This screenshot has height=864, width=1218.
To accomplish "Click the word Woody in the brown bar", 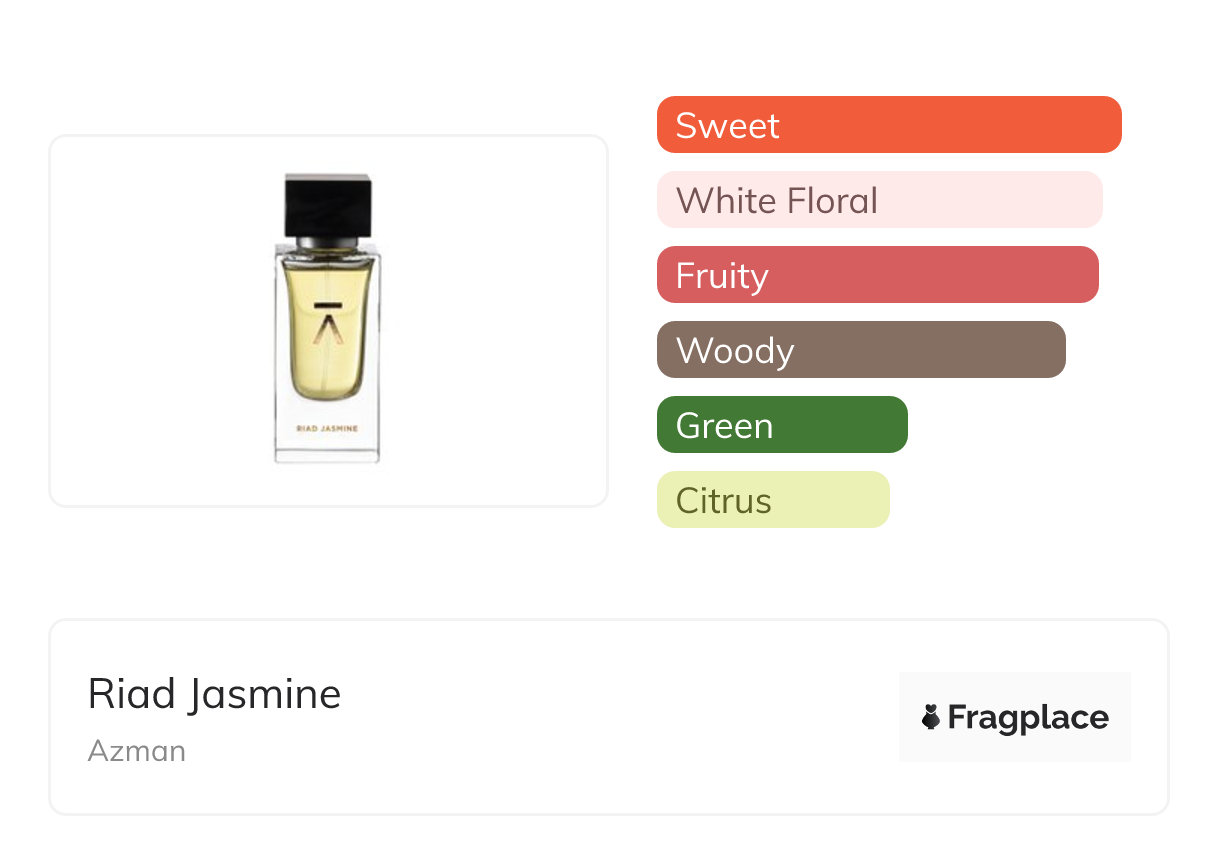I will pos(735,351).
